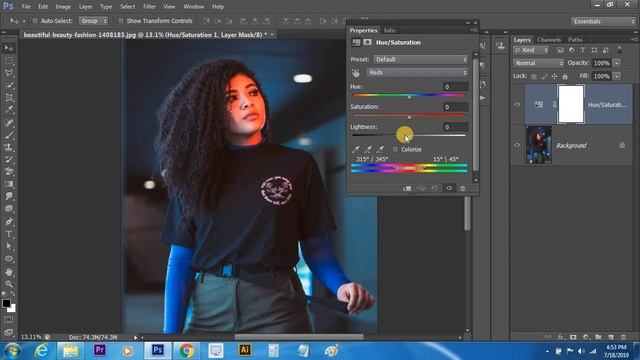The height and width of the screenshot is (360, 640).
Task: Enable Show Transform Controls checkbox
Action: pos(120,21)
